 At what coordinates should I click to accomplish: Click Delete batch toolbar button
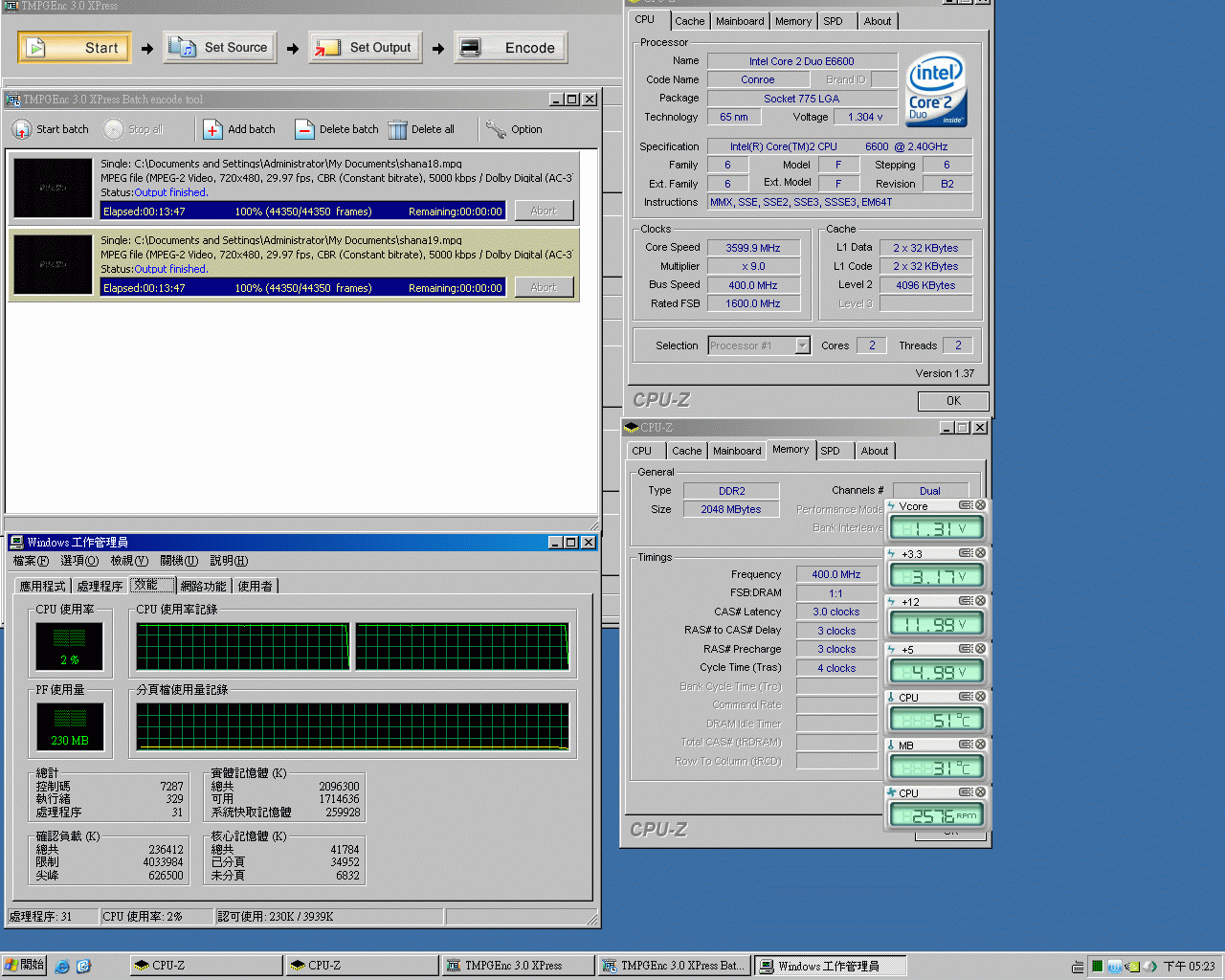pos(337,129)
